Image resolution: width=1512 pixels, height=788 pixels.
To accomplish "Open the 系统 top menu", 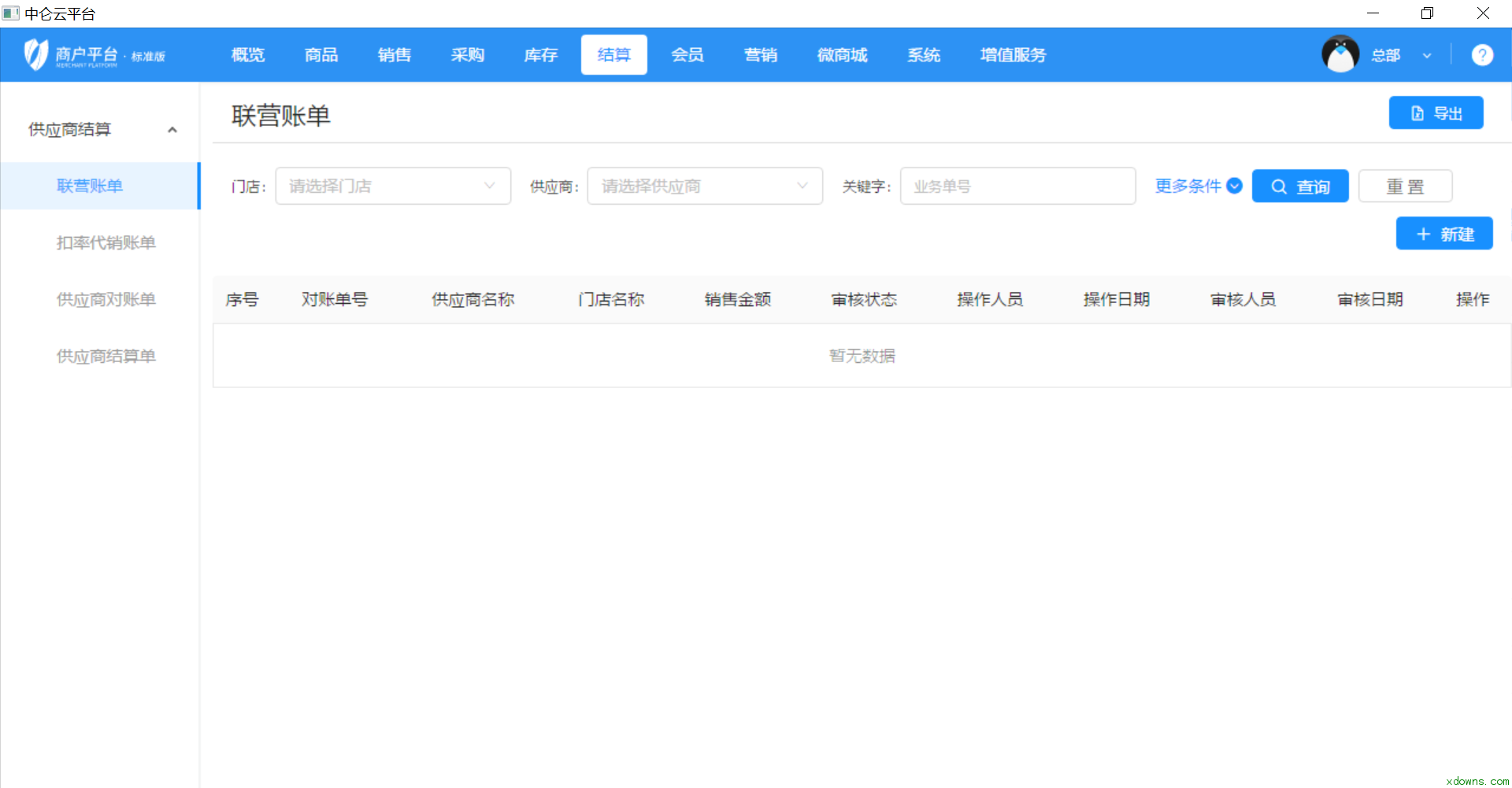I will click(x=924, y=55).
